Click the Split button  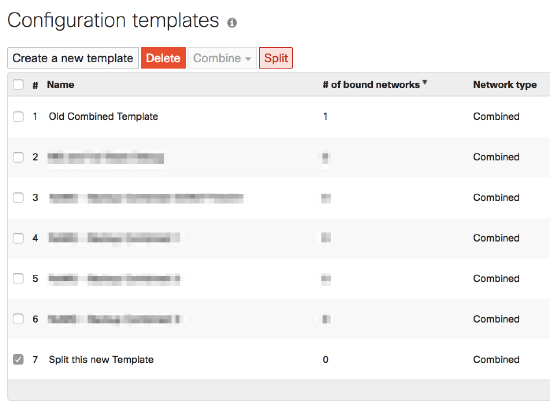point(276,58)
